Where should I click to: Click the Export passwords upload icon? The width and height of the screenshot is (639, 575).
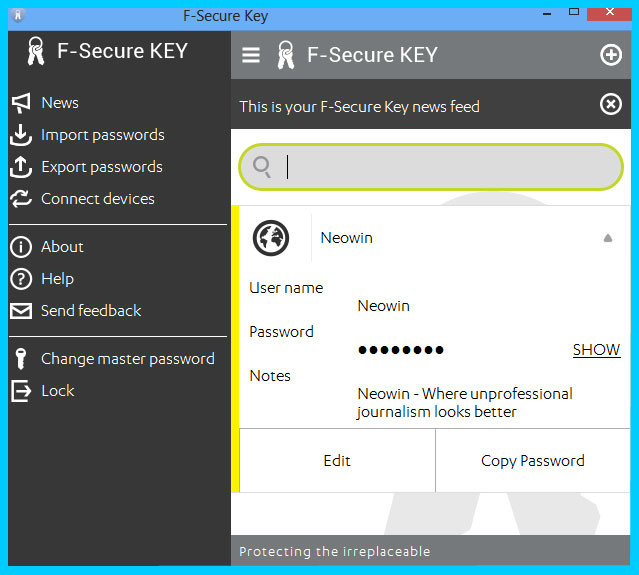[21, 167]
